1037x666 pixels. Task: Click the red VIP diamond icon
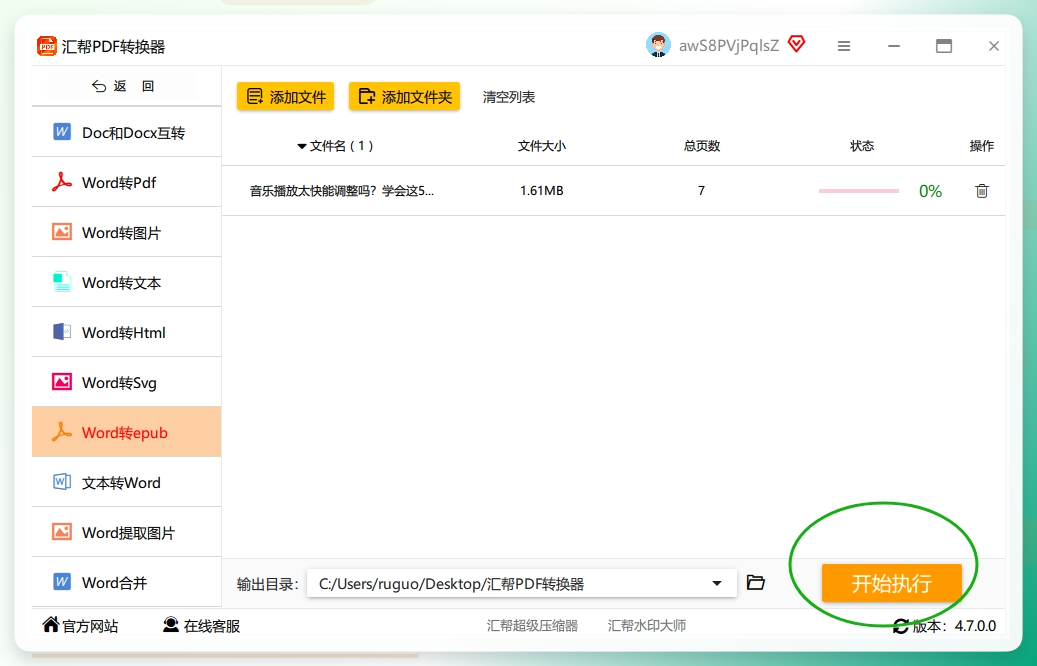(796, 44)
